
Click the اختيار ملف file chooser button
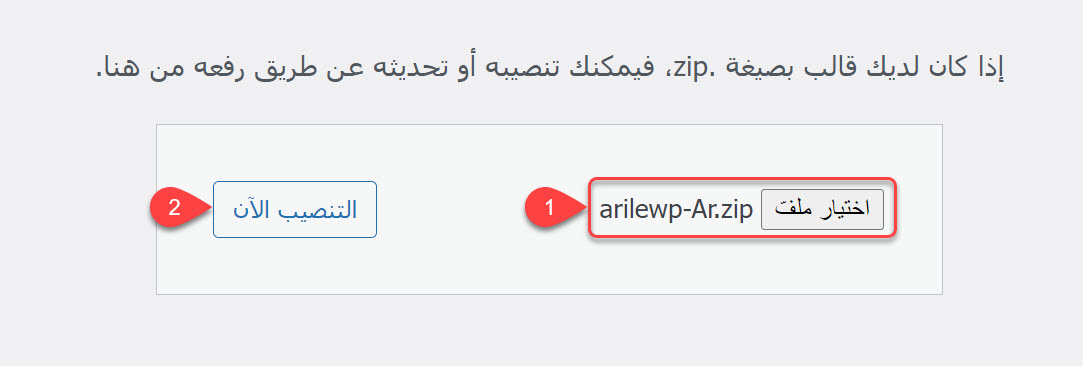pos(822,209)
